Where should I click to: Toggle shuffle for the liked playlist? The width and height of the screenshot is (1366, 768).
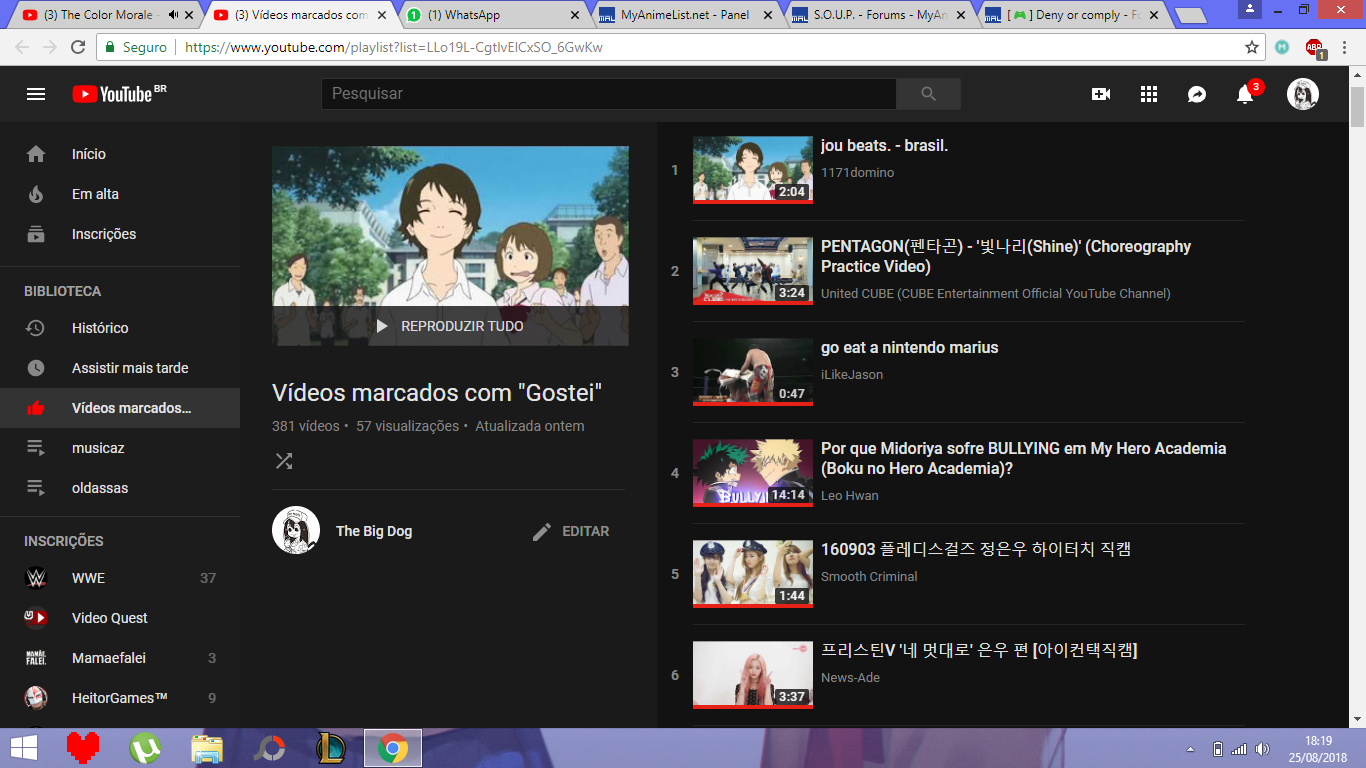pyautogui.click(x=284, y=461)
